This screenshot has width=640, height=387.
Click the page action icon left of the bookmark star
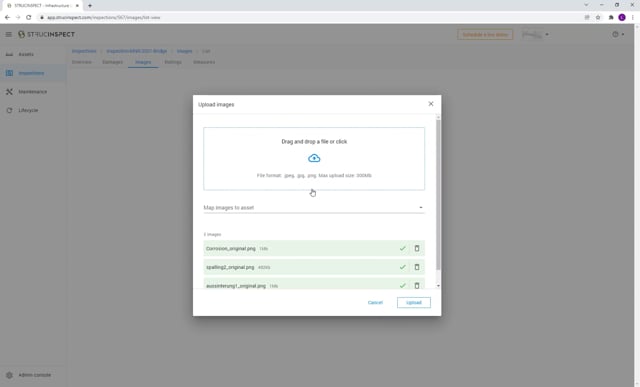pos(587,17)
